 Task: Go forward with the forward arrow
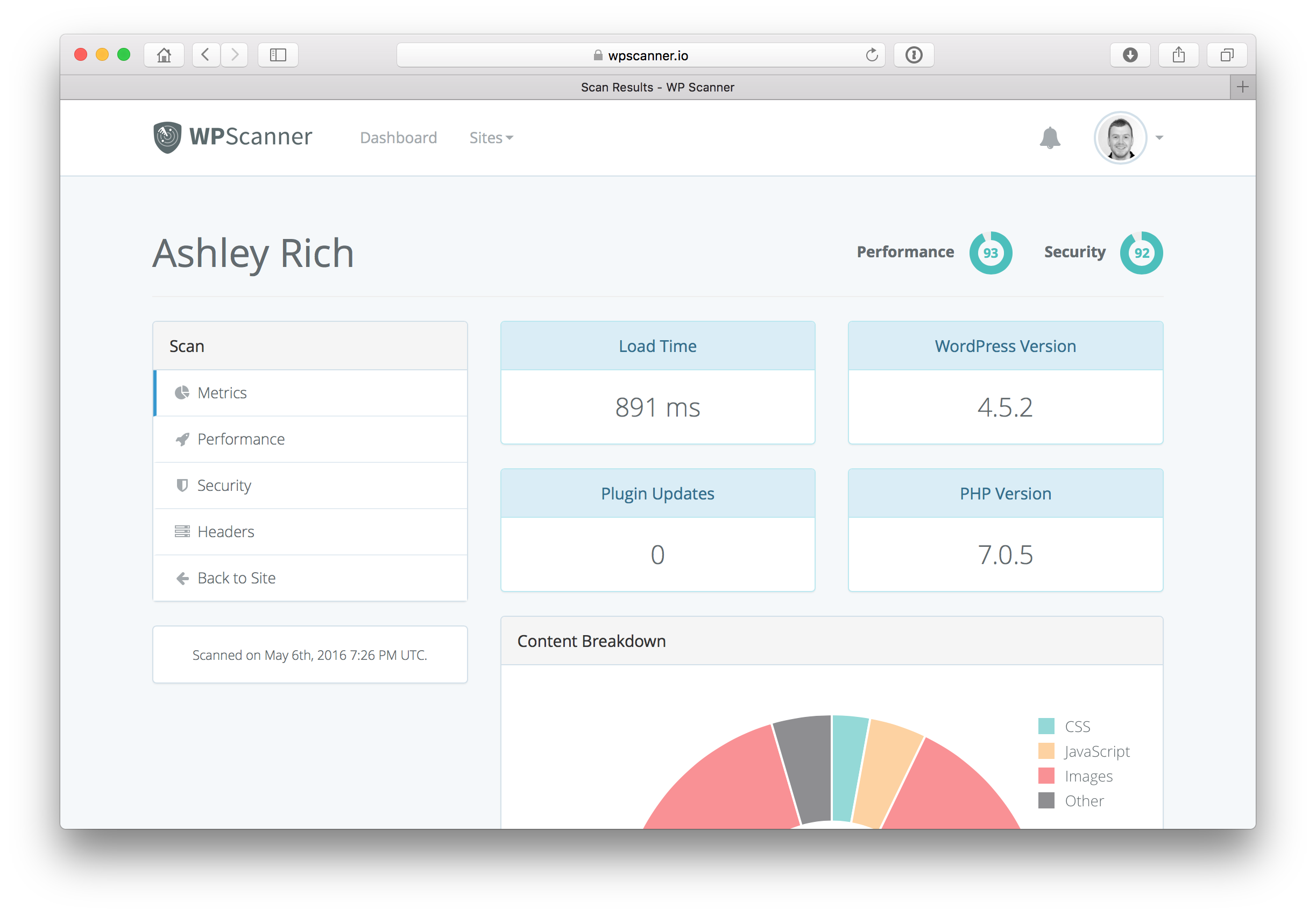tap(235, 55)
